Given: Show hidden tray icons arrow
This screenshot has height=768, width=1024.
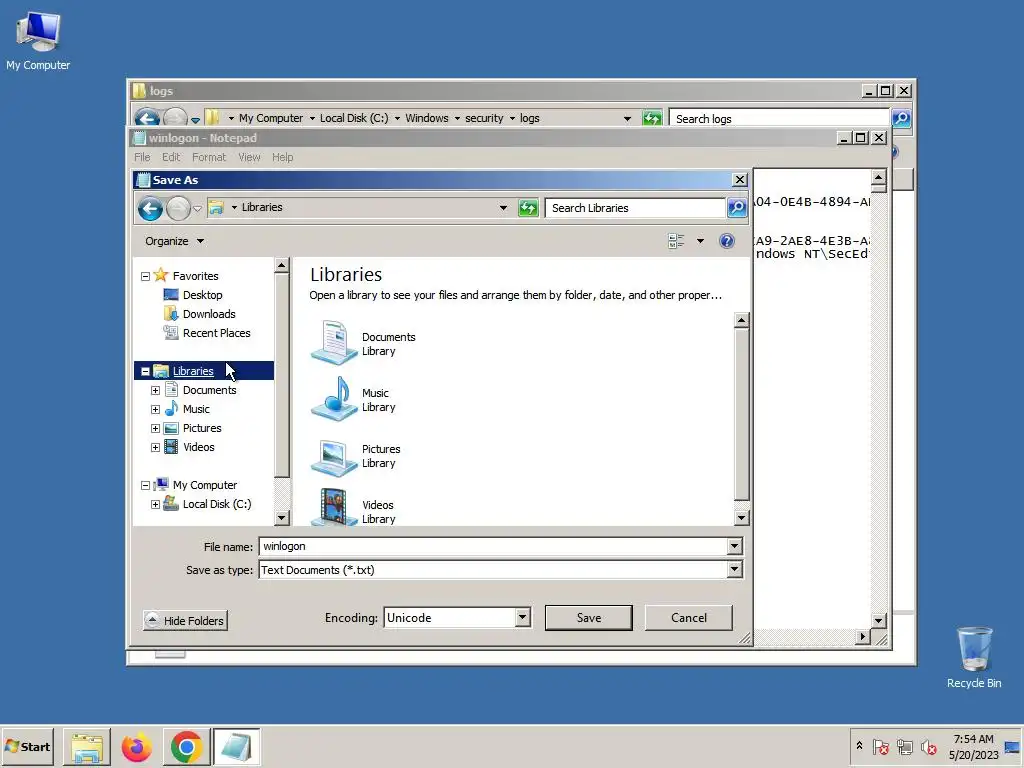Looking at the screenshot, I should coord(859,746).
